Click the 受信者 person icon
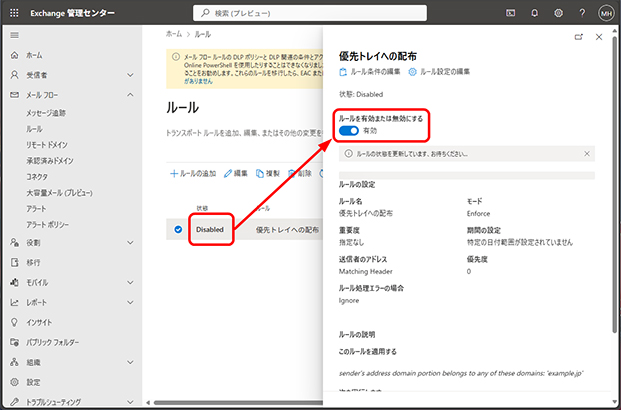Image resolution: width=621 pixels, height=410 pixels. click(15, 75)
